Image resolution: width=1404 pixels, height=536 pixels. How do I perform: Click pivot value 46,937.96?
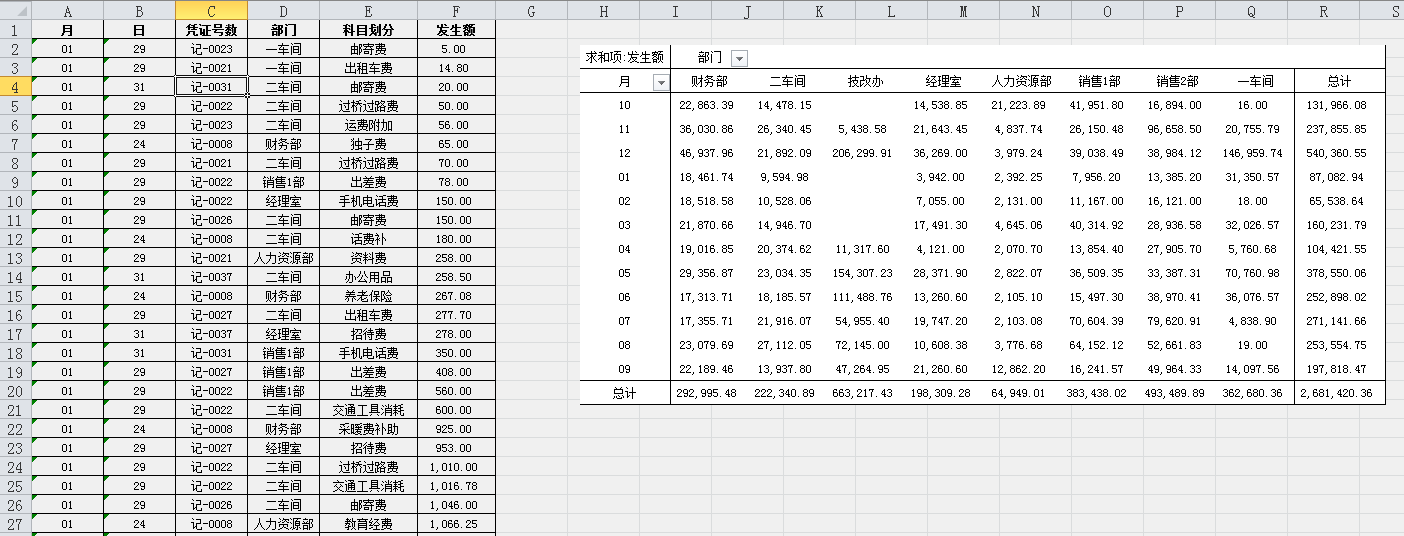click(706, 153)
